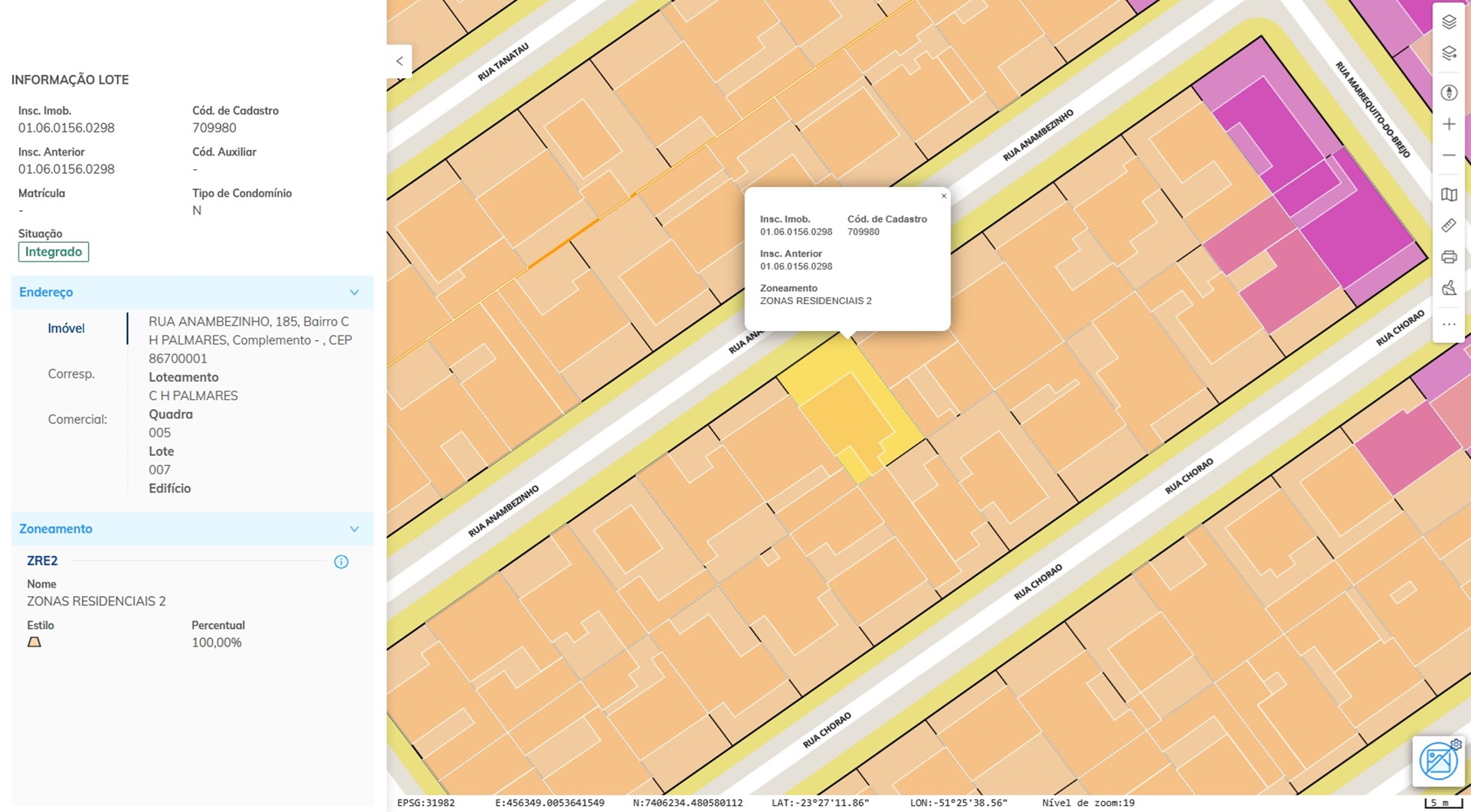Click Insc. Imob. value in side panel
1471x812 pixels.
[x=67, y=128]
